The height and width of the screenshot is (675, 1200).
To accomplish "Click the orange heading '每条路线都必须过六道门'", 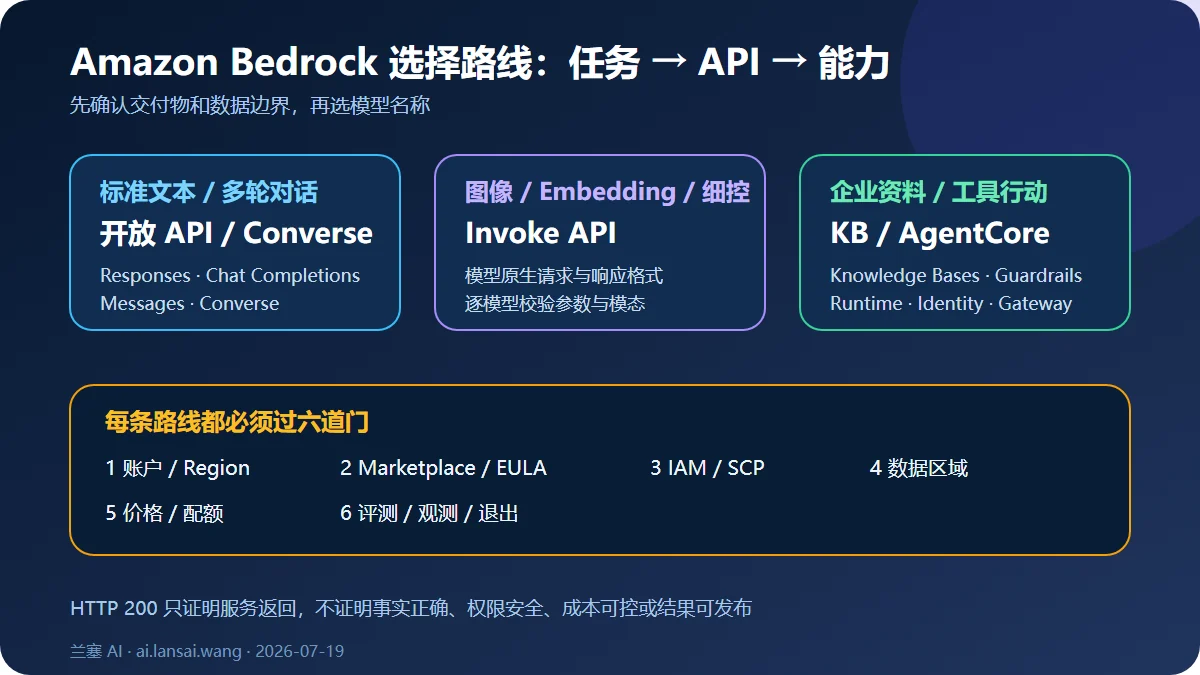I will click(237, 422).
